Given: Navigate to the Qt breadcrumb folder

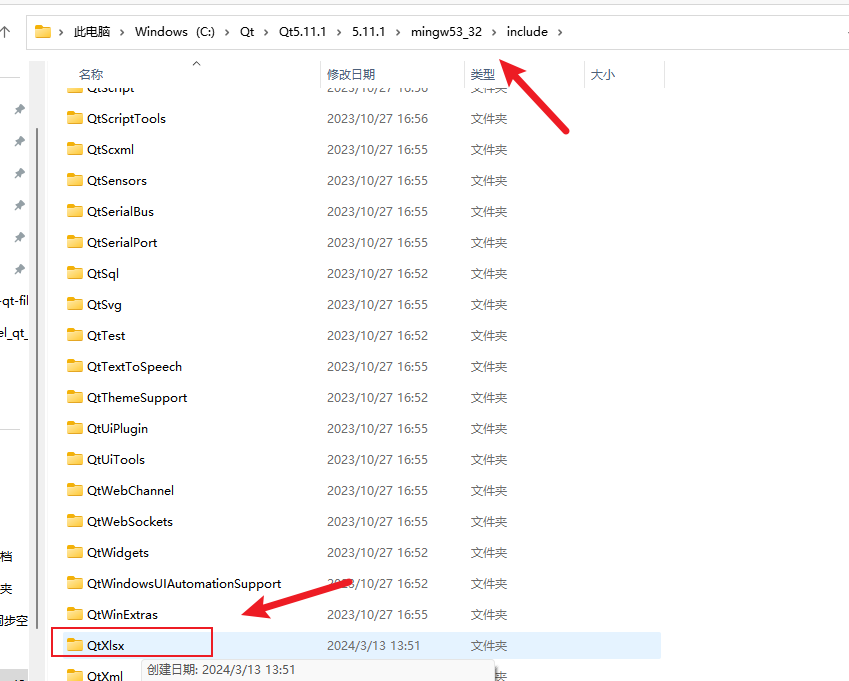Looking at the screenshot, I should point(247,32).
